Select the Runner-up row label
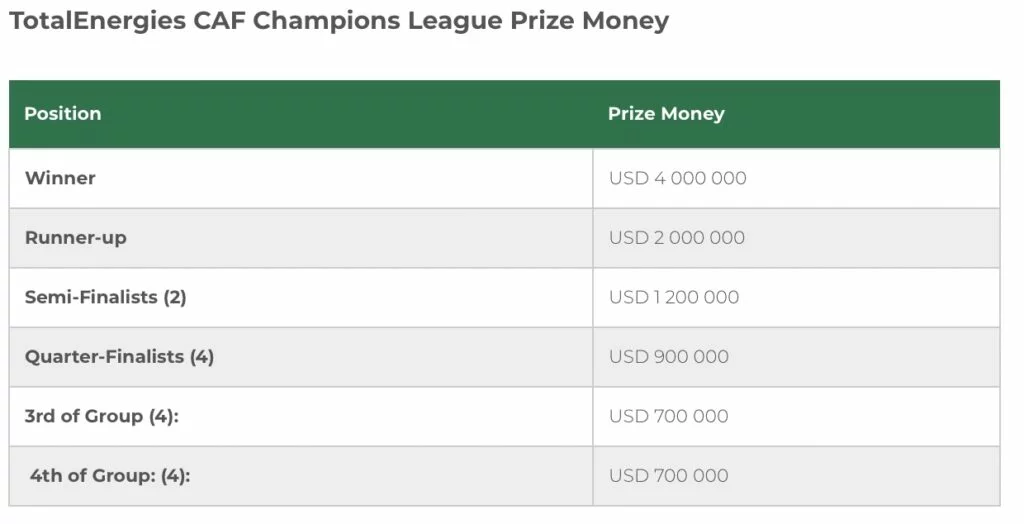 76,238
